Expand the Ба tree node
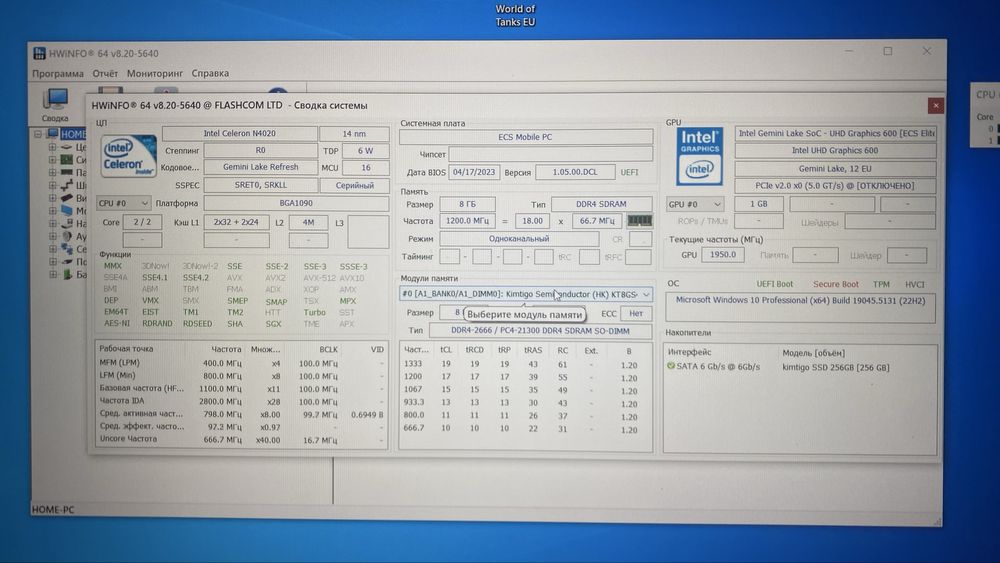 point(52,275)
